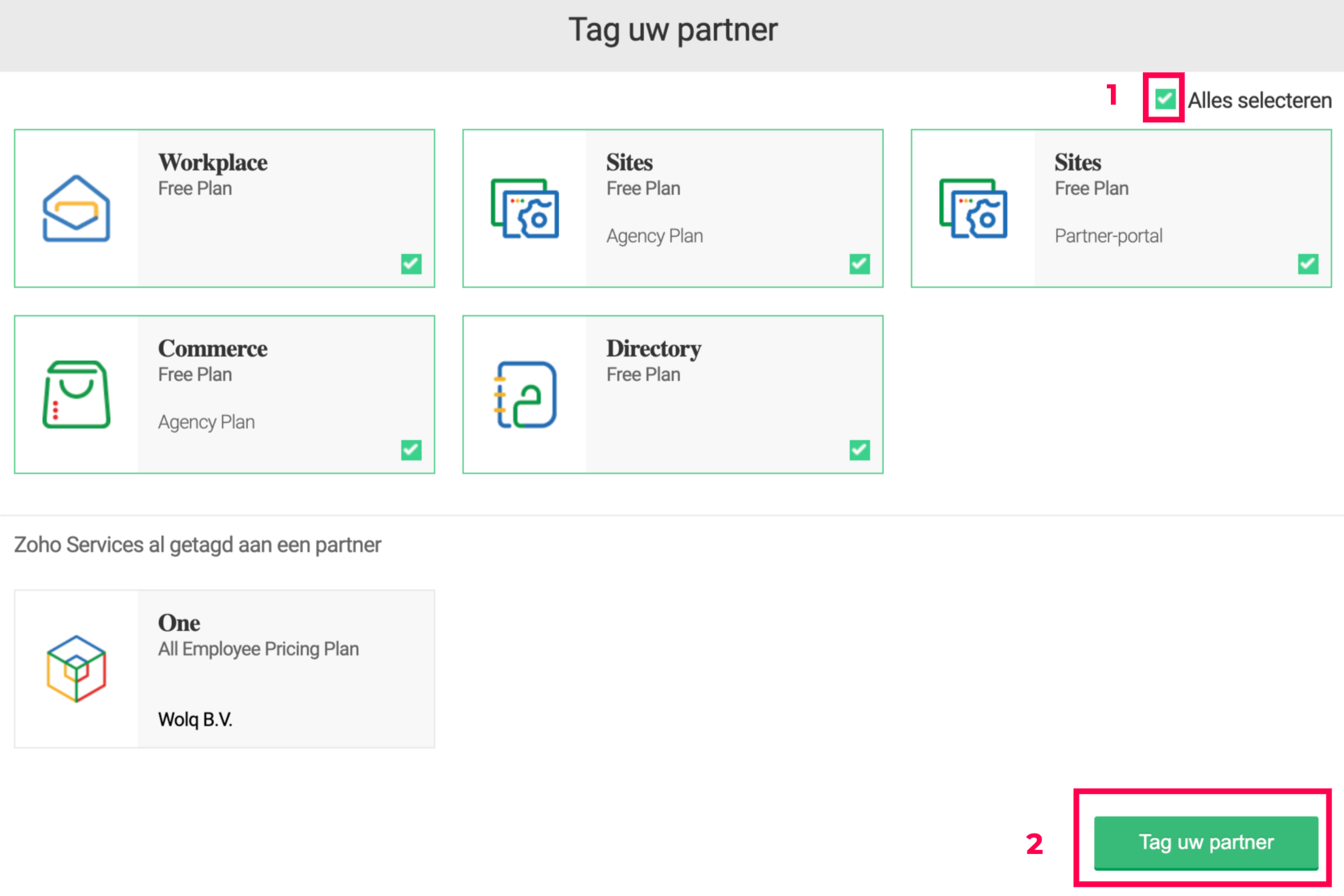Click Agency Plan text in Sites card
The height and width of the screenshot is (896, 1344).
point(654,236)
